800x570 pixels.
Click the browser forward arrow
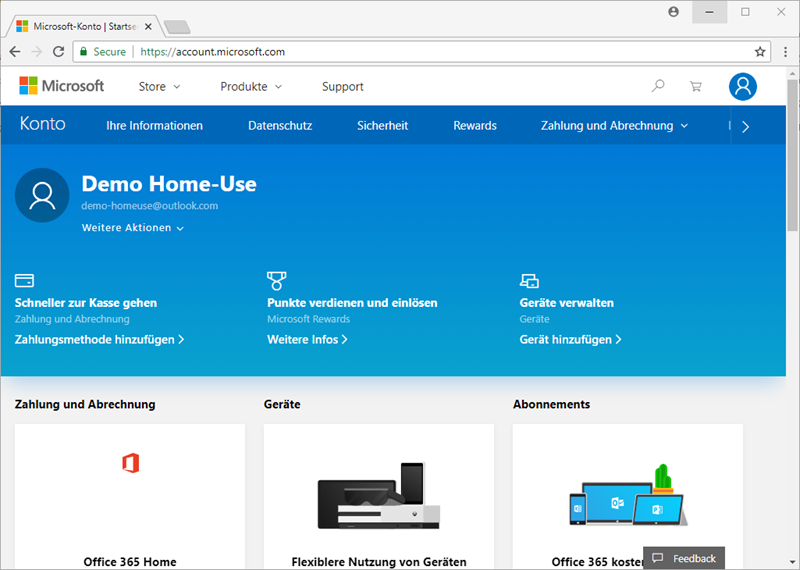click(x=36, y=52)
